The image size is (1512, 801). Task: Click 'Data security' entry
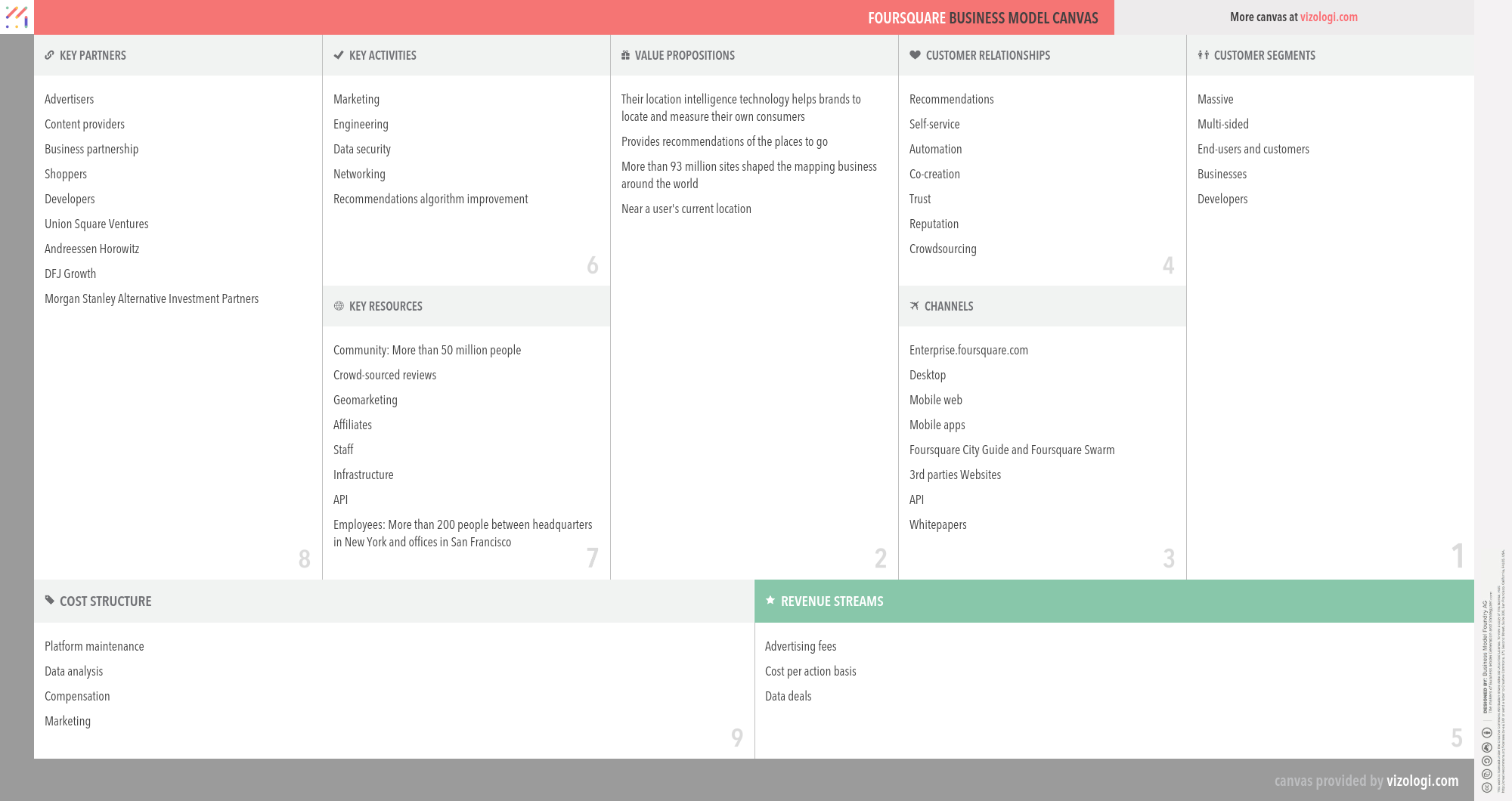point(362,149)
